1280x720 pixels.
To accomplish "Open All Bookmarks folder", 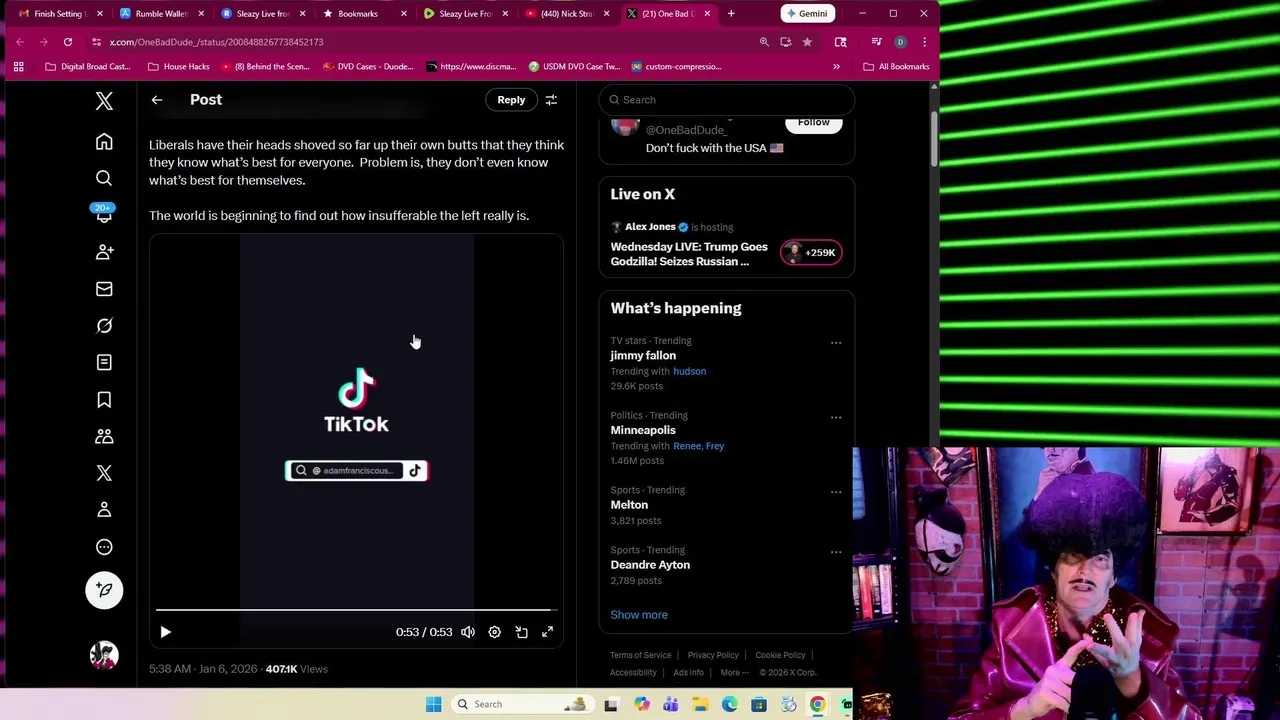I will pos(896,67).
